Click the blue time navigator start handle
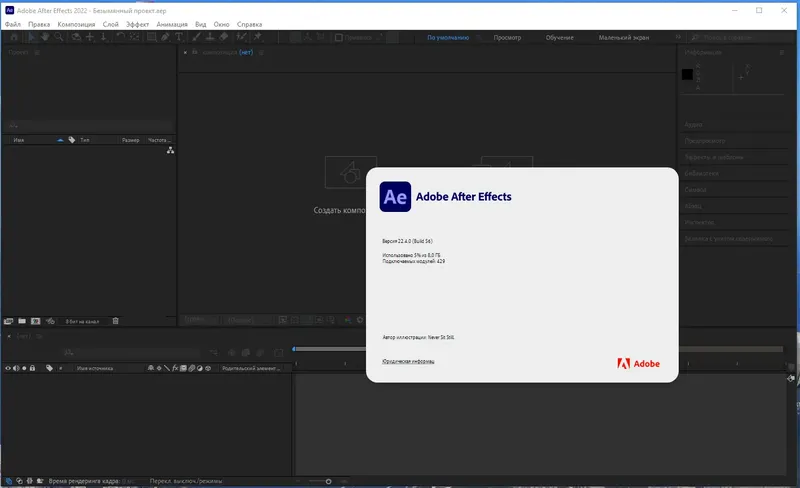The width and height of the screenshot is (800, 488). click(x=294, y=349)
